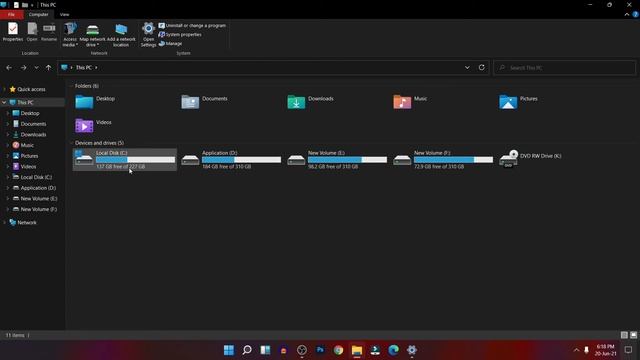
Task: Open Microsoft Edge from taskbar
Action: pos(393,350)
